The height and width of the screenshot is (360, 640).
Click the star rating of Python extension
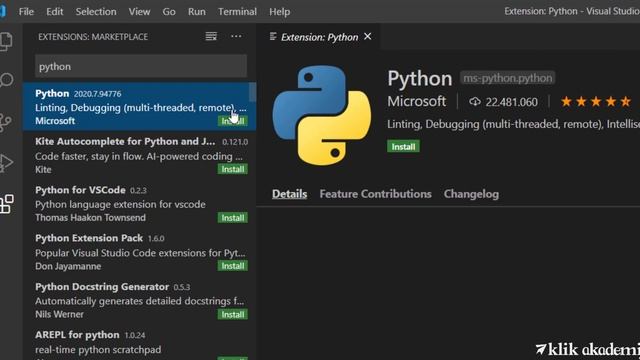point(596,102)
